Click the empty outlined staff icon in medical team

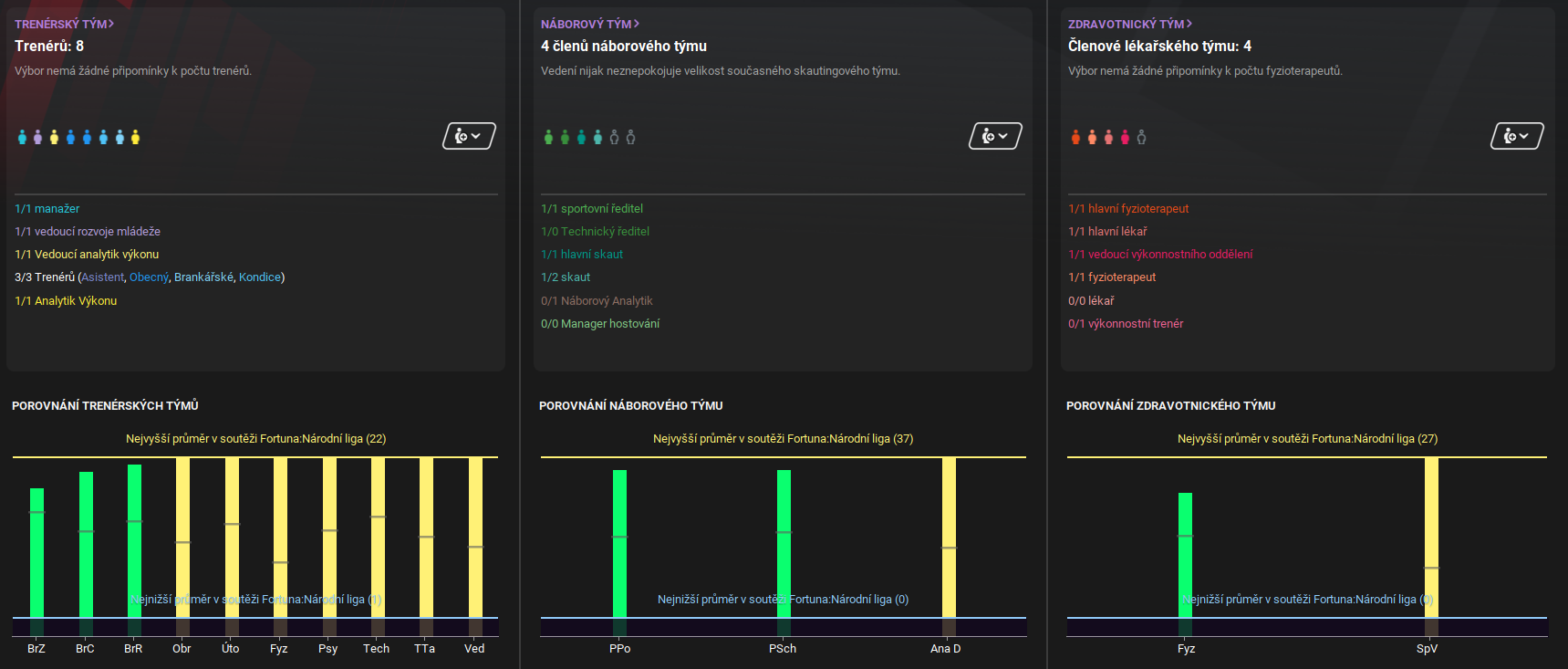(x=1141, y=137)
